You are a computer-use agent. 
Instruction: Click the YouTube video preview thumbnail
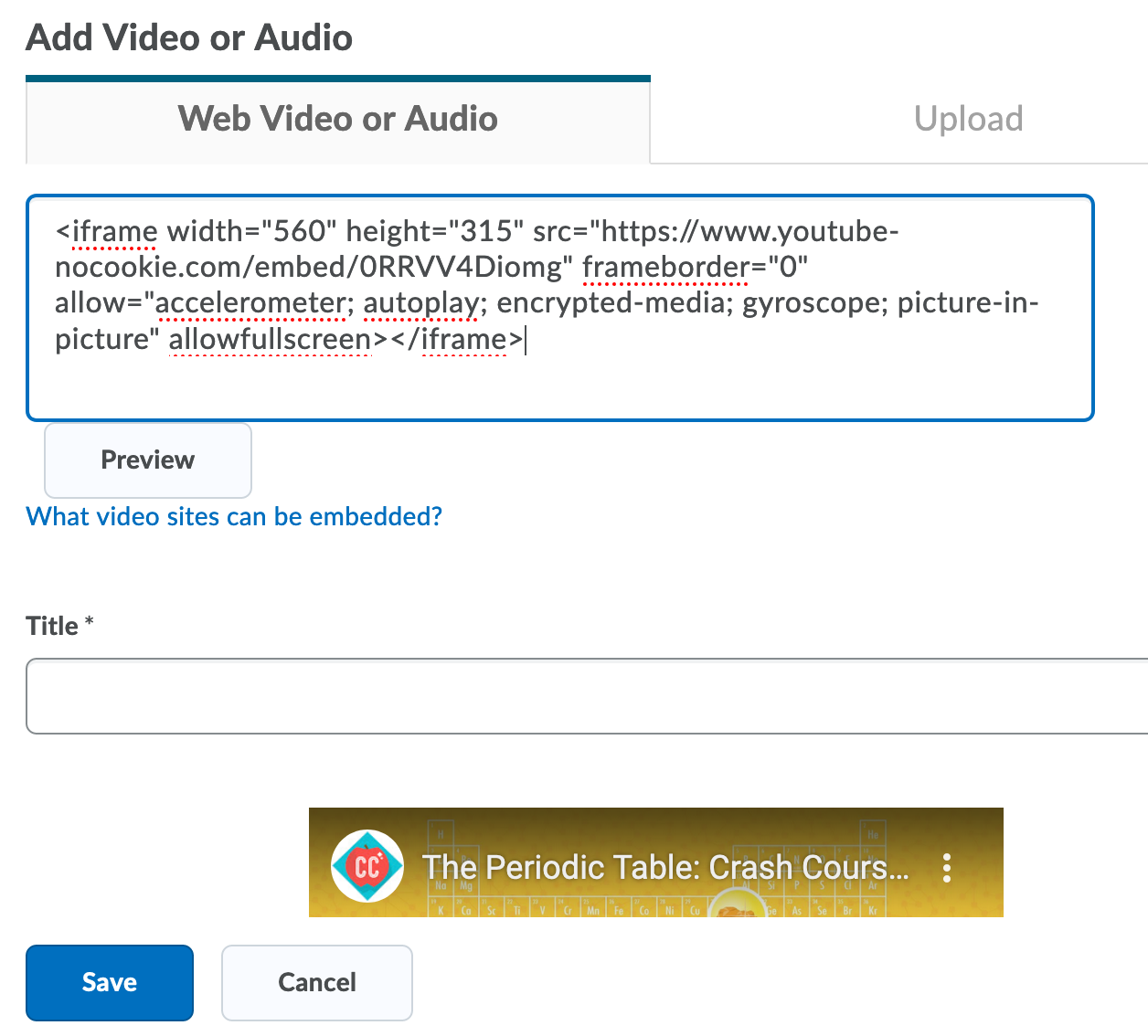[x=655, y=862]
